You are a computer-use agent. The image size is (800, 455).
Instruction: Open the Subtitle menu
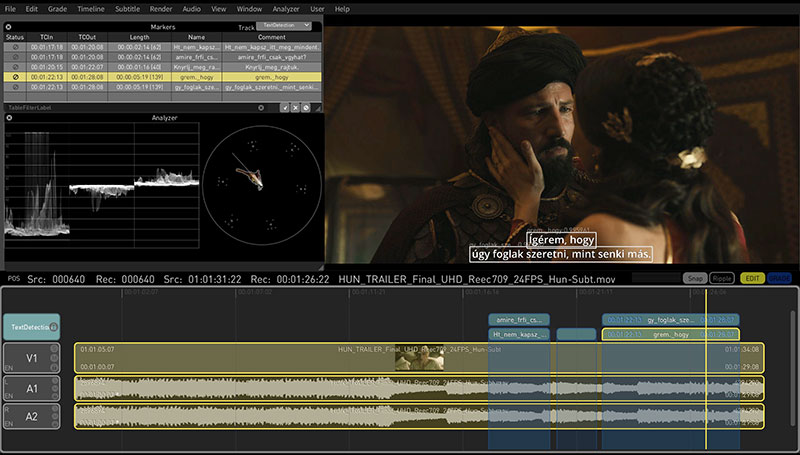click(x=128, y=9)
